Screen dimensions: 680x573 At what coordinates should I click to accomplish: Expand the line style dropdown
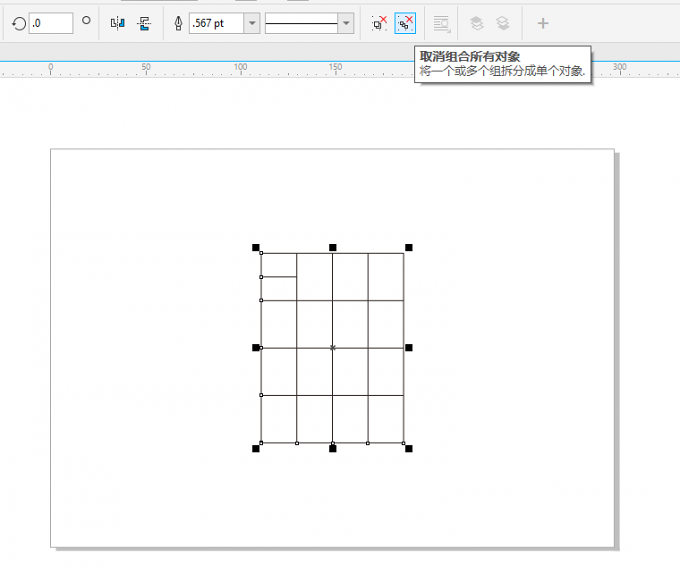[346, 22]
